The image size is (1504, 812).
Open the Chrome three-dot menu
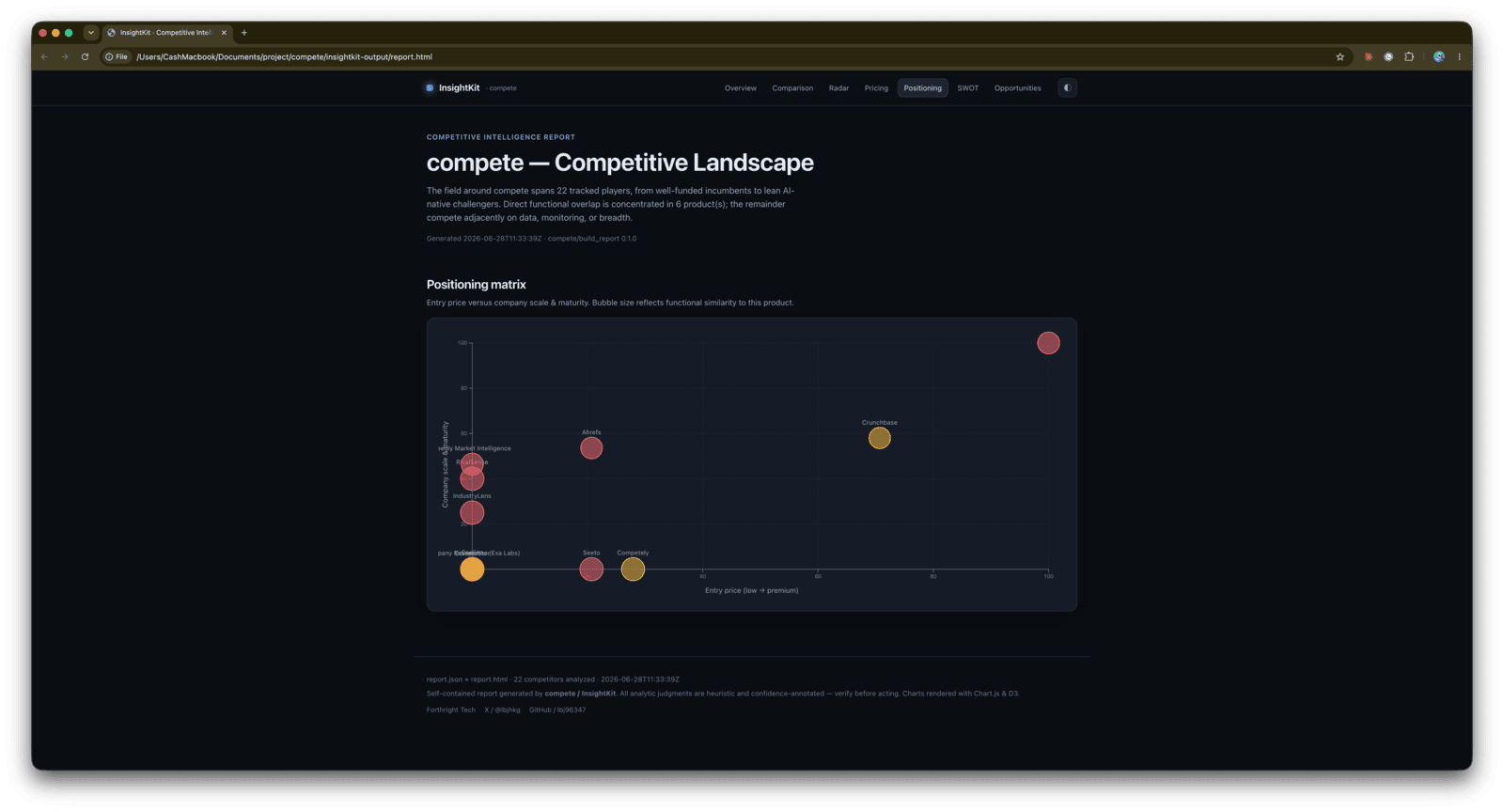point(1459,57)
